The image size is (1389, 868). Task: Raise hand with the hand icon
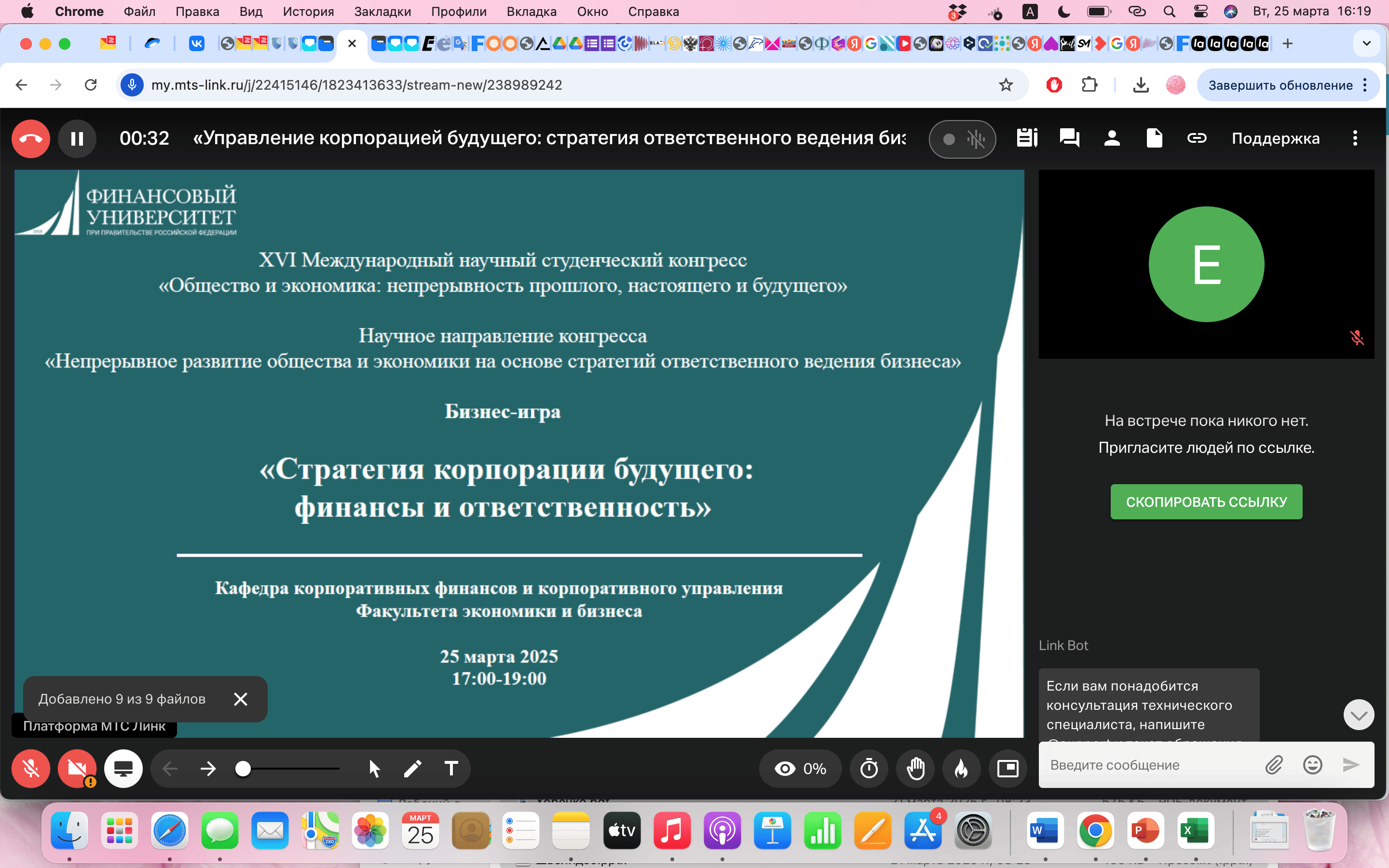[x=915, y=768]
